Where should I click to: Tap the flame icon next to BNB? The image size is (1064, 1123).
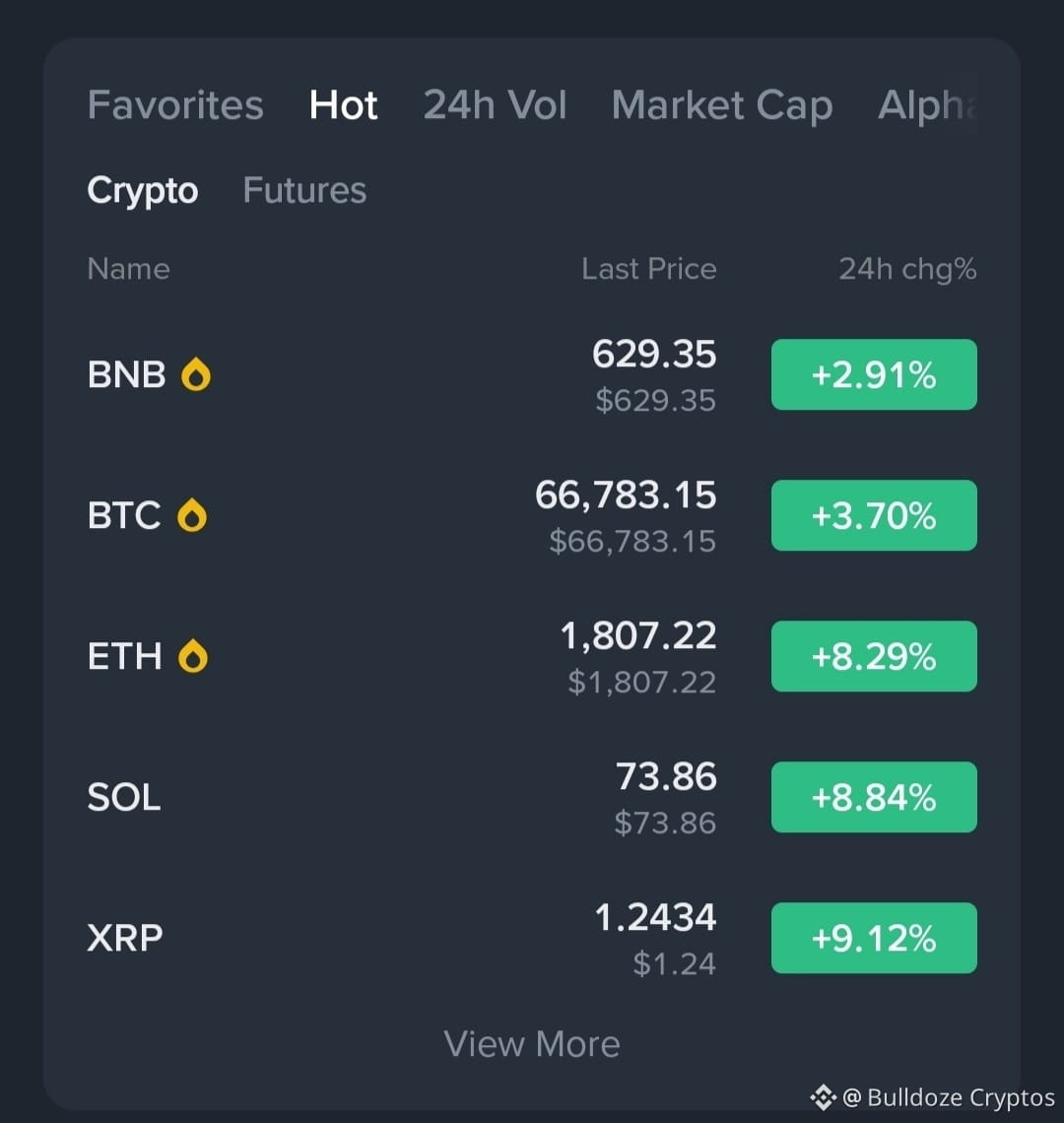click(196, 374)
